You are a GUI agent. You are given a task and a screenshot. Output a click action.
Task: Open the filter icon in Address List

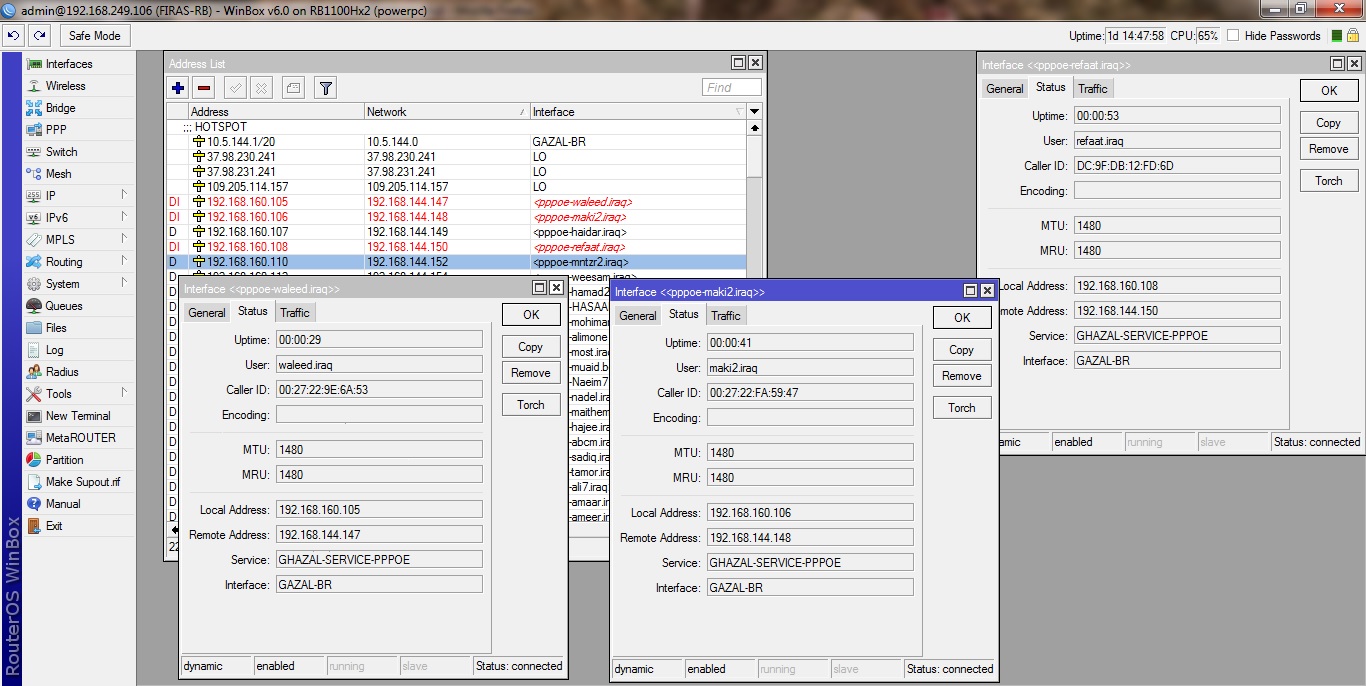coord(325,88)
